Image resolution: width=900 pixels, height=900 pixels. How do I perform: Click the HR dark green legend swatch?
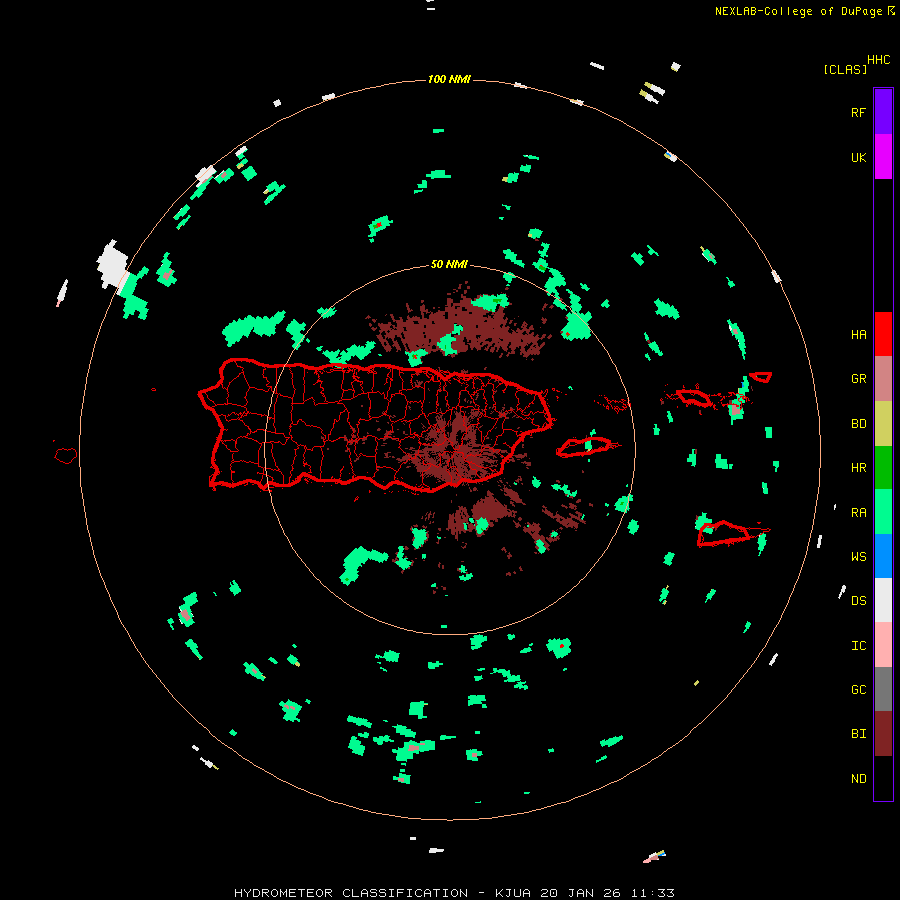(883, 468)
